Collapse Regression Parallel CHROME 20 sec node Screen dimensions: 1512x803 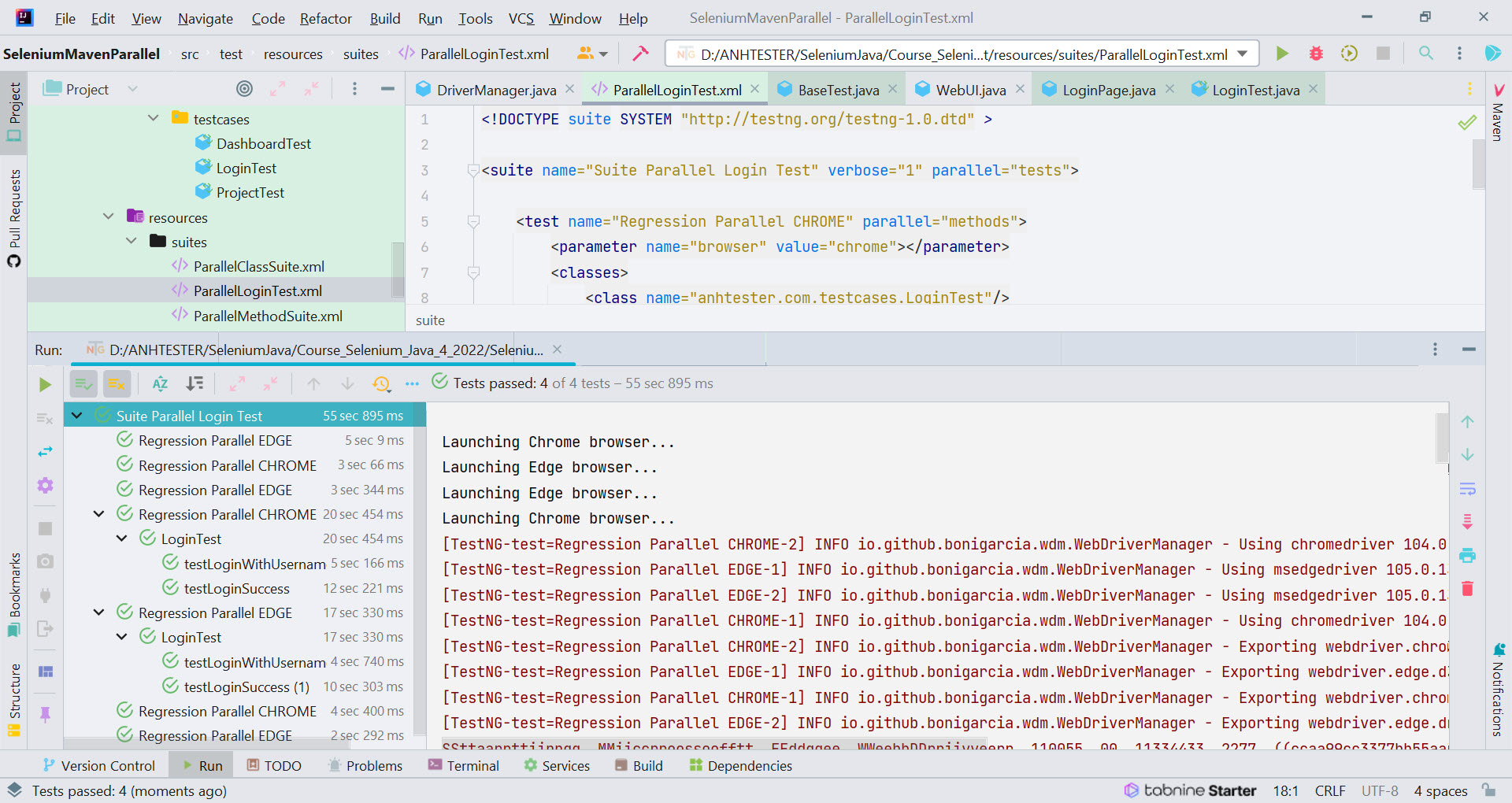click(x=98, y=514)
